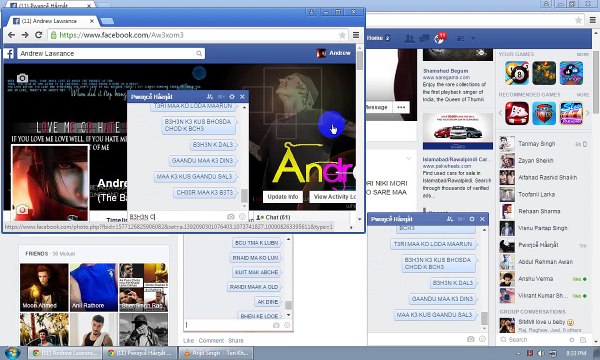
Task: Attach a photo in the front chat input
Action: coord(231,217)
